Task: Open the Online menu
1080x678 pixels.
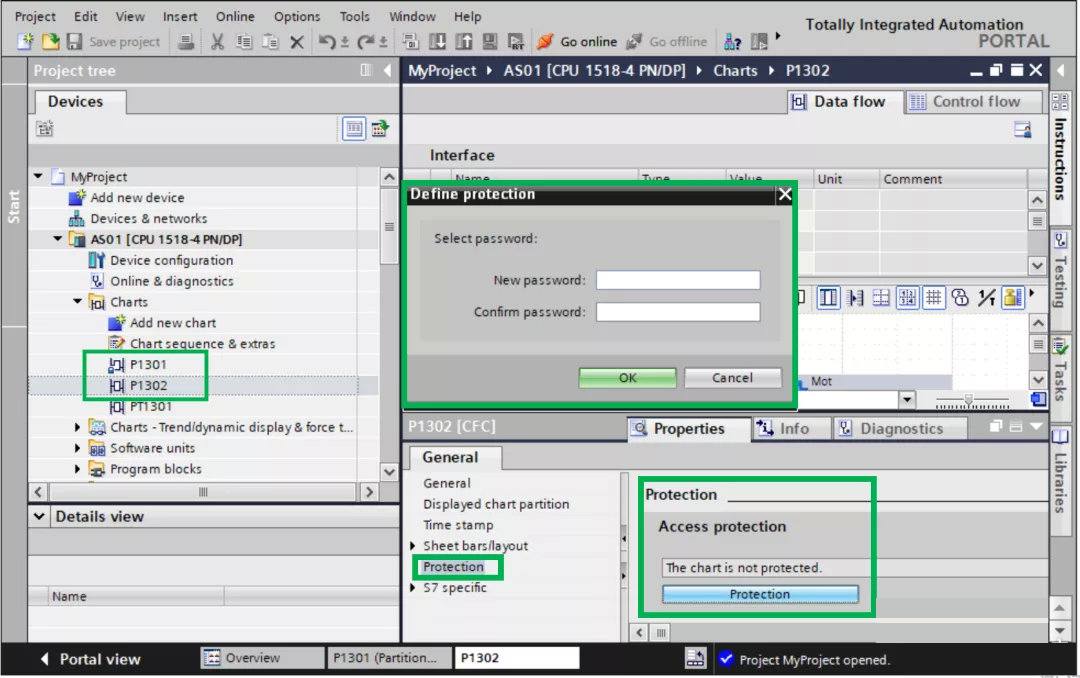Action: pyautogui.click(x=235, y=17)
